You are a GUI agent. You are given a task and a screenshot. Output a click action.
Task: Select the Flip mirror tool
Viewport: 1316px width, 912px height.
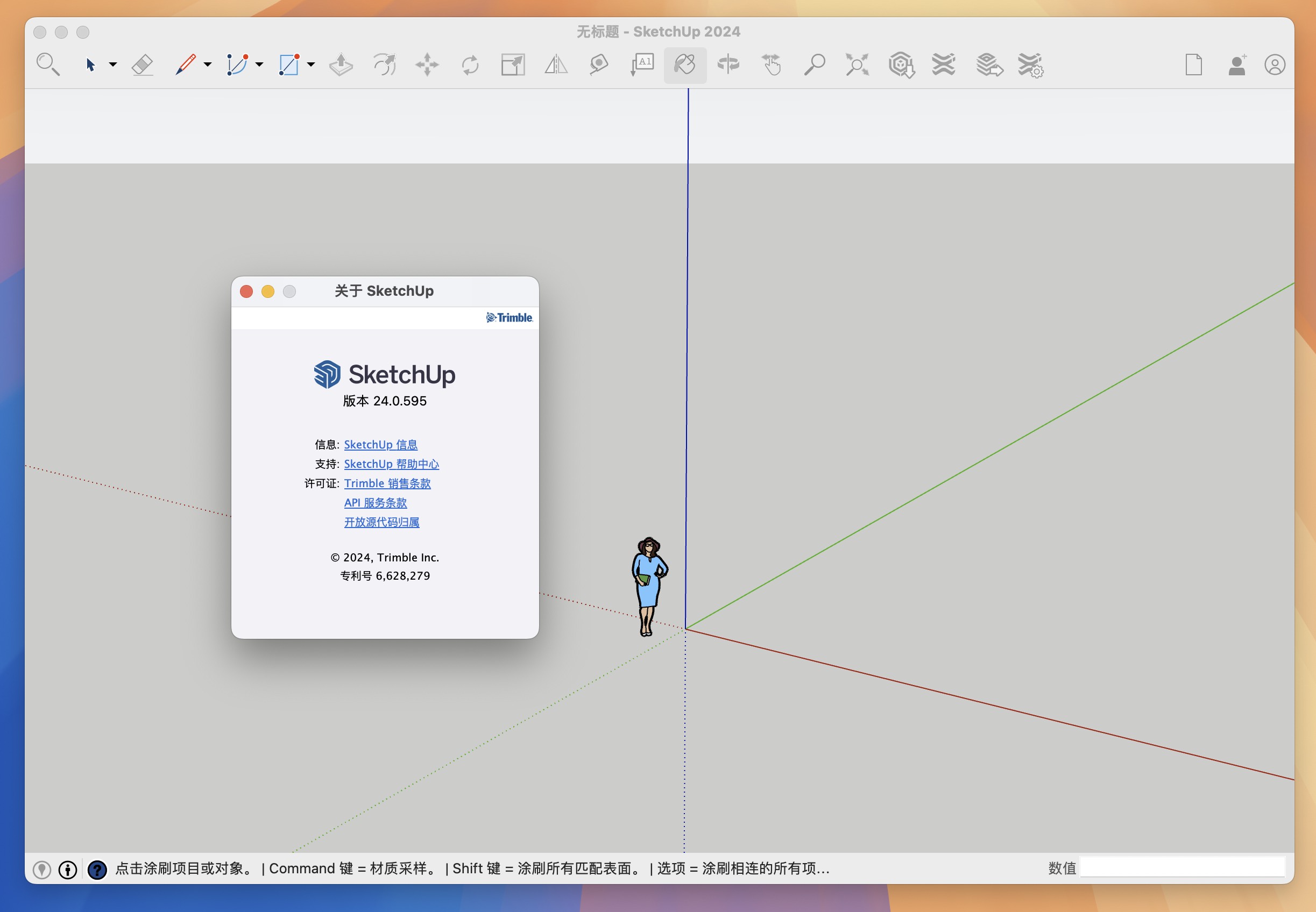pos(556,65)
